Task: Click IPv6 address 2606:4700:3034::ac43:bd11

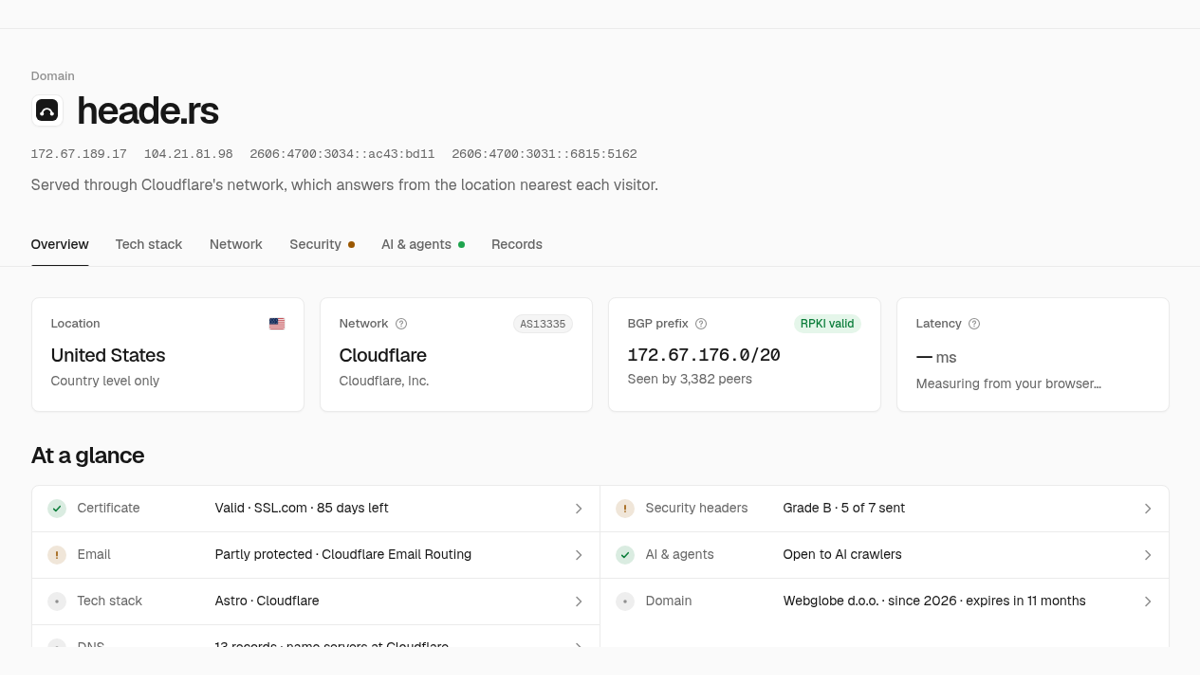Action: point(342,154)
